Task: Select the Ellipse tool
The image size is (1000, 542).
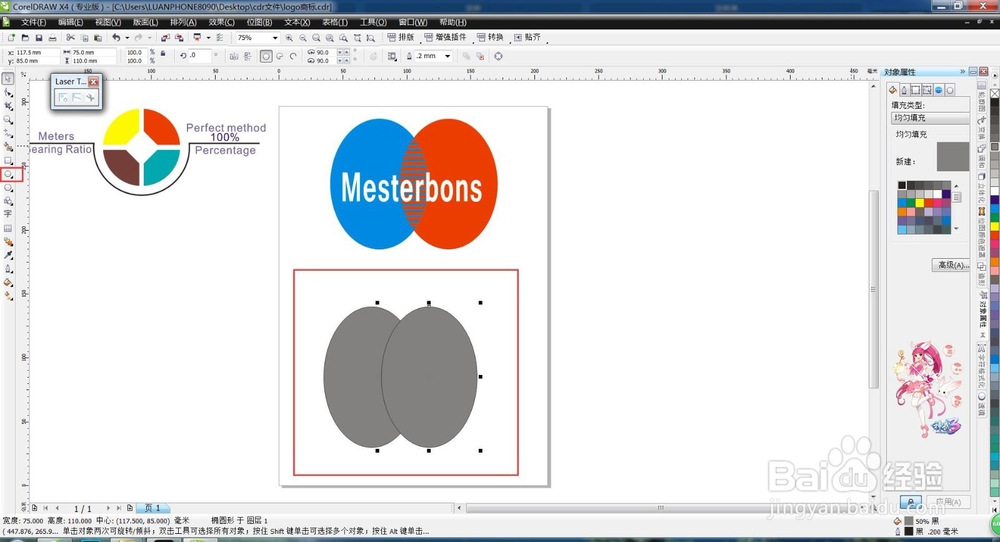Action: 8,174
